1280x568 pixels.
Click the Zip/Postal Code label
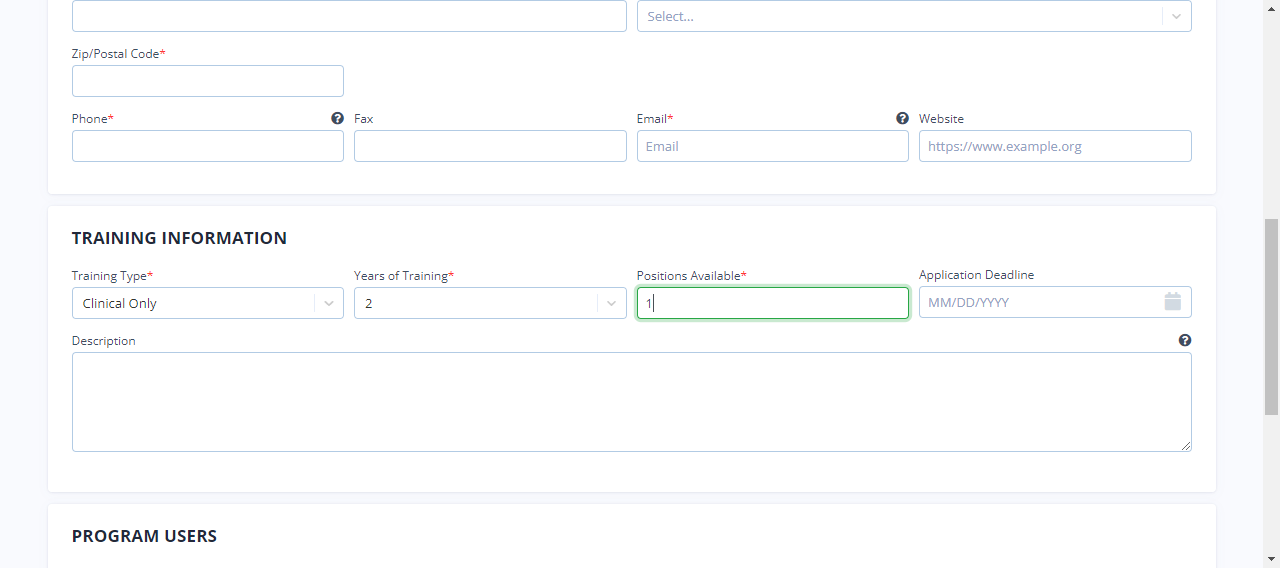(x=119, y=54)
